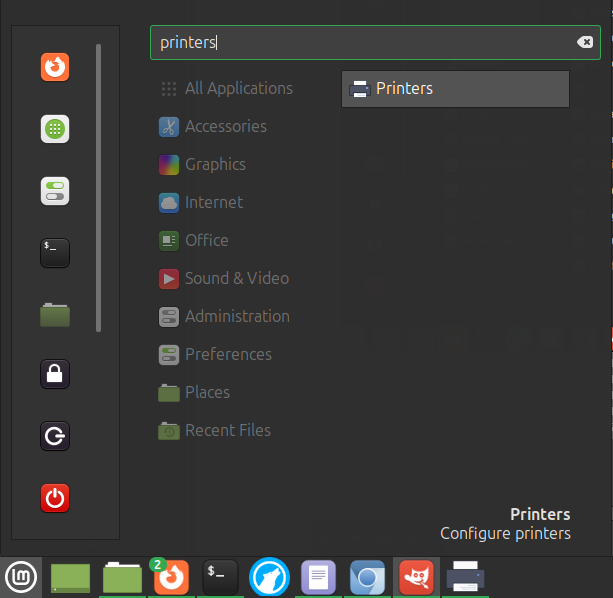Open the Sound & Video category
Screen dimensions: 613x598
tap(236, 279)
